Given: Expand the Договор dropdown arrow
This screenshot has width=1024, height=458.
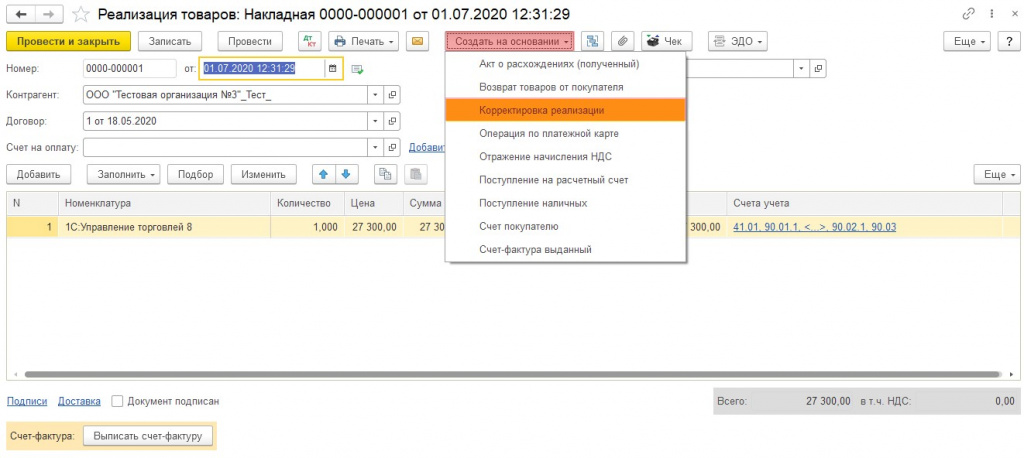Looking at the screenshot, I should [376, 121].
